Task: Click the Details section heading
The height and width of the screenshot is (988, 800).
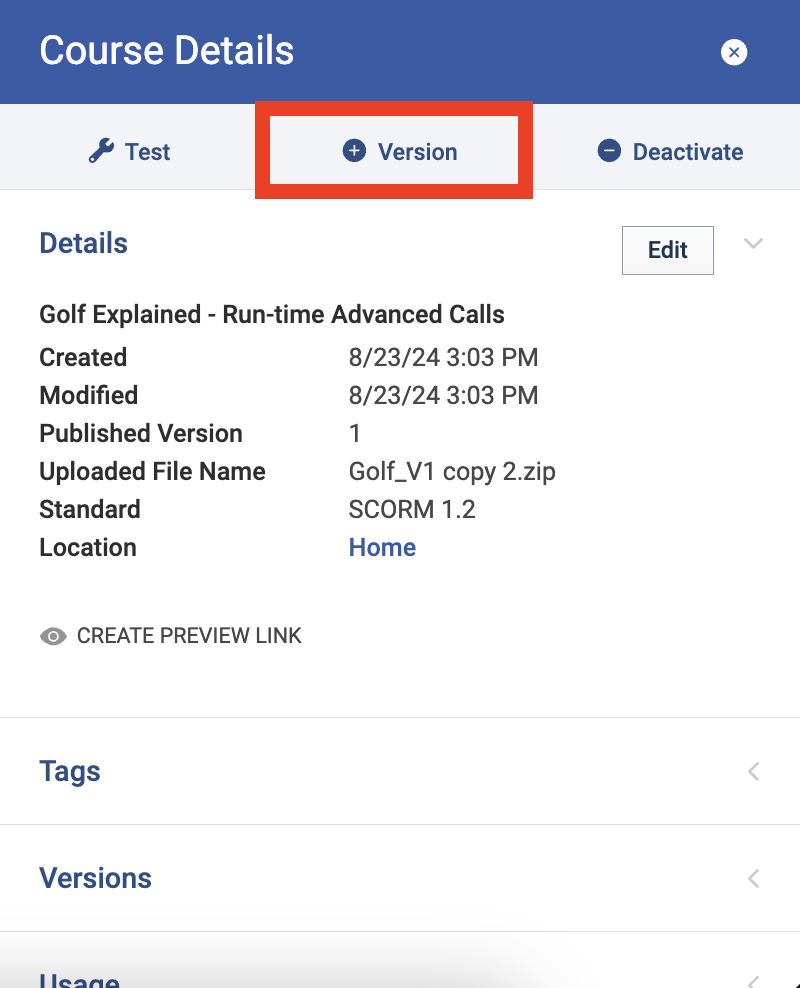Action: click(x=83, y=243)
